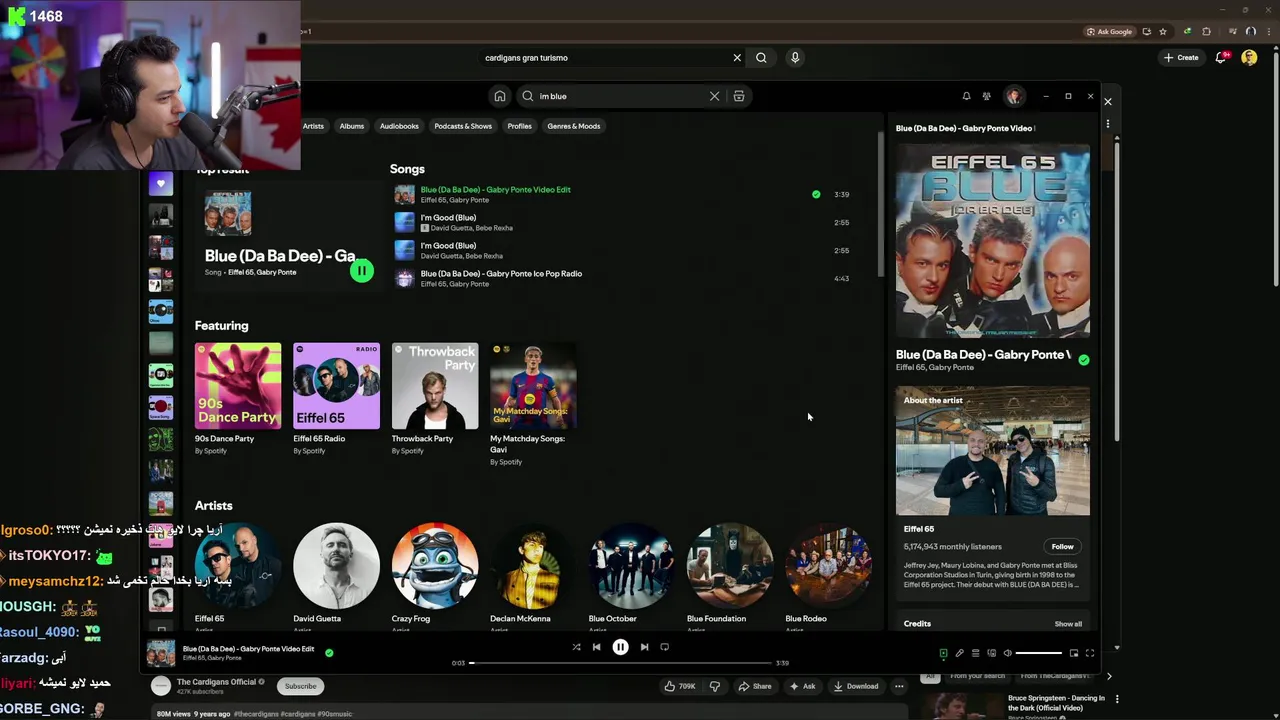Open David Guetta artist card
This screenshot has width=1280, height=720.
click(336, 566)
